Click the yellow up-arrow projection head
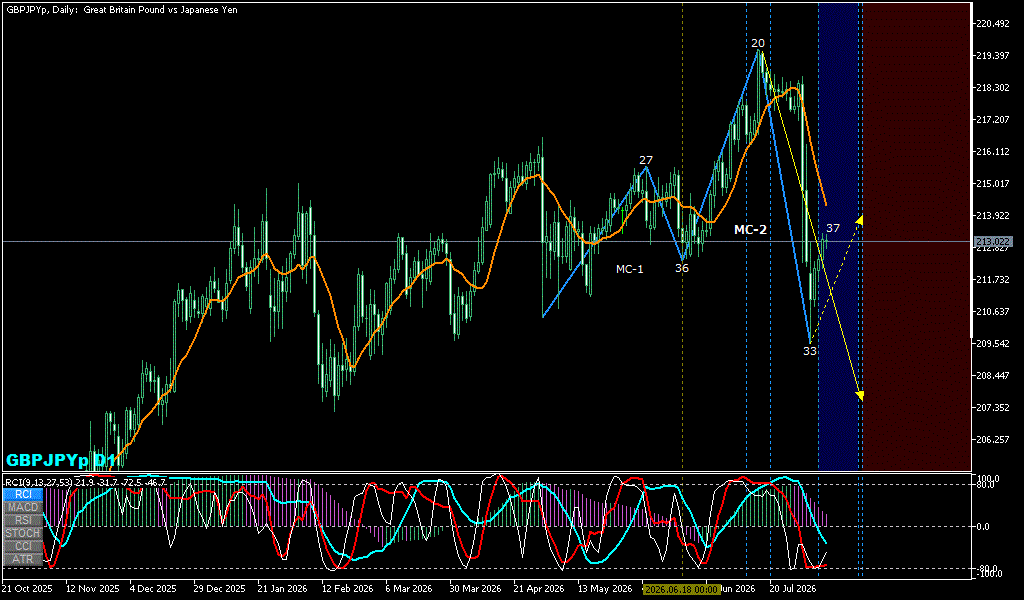1024x600 pixels. coord(859,220)
